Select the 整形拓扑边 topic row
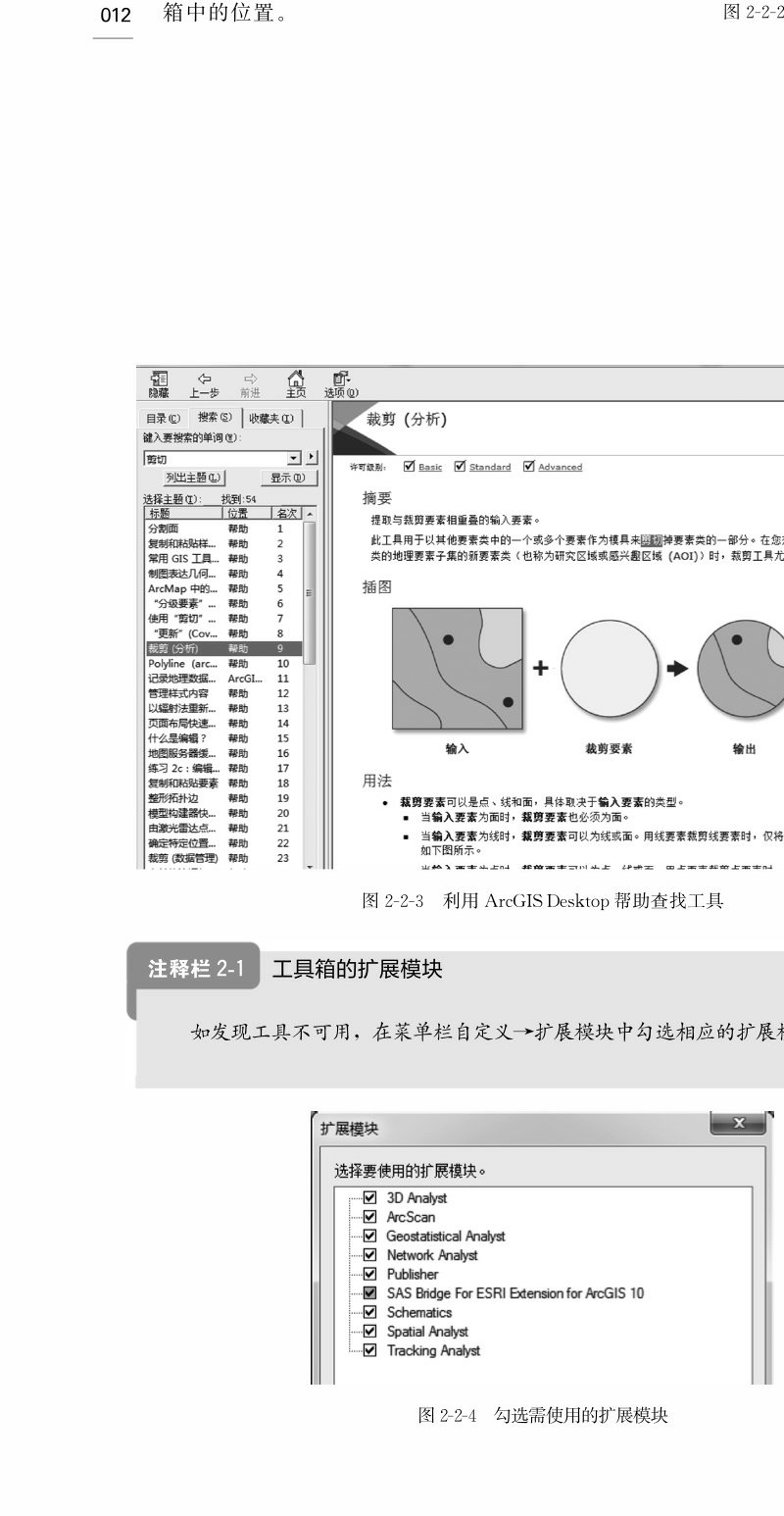Image resolution: width=784 pixels, height=1516 pixels. pyautogui.click(x=223, y=798)
